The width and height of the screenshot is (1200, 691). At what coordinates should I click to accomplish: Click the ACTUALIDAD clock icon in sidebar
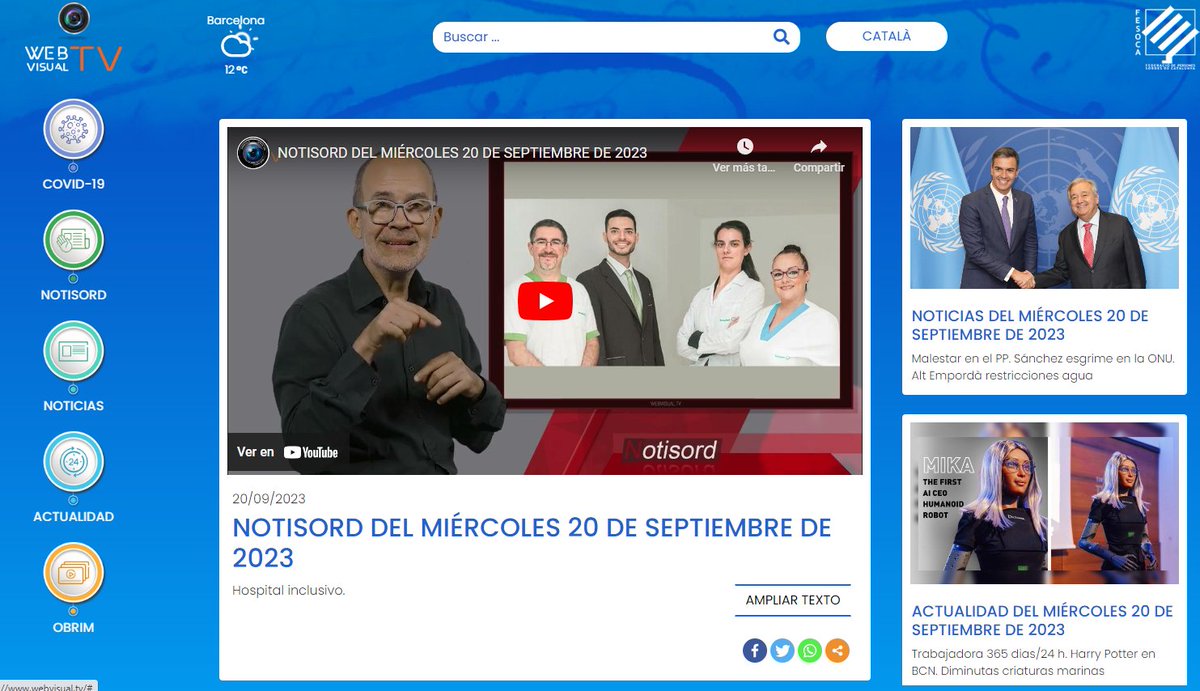click(x=72, y=463)
